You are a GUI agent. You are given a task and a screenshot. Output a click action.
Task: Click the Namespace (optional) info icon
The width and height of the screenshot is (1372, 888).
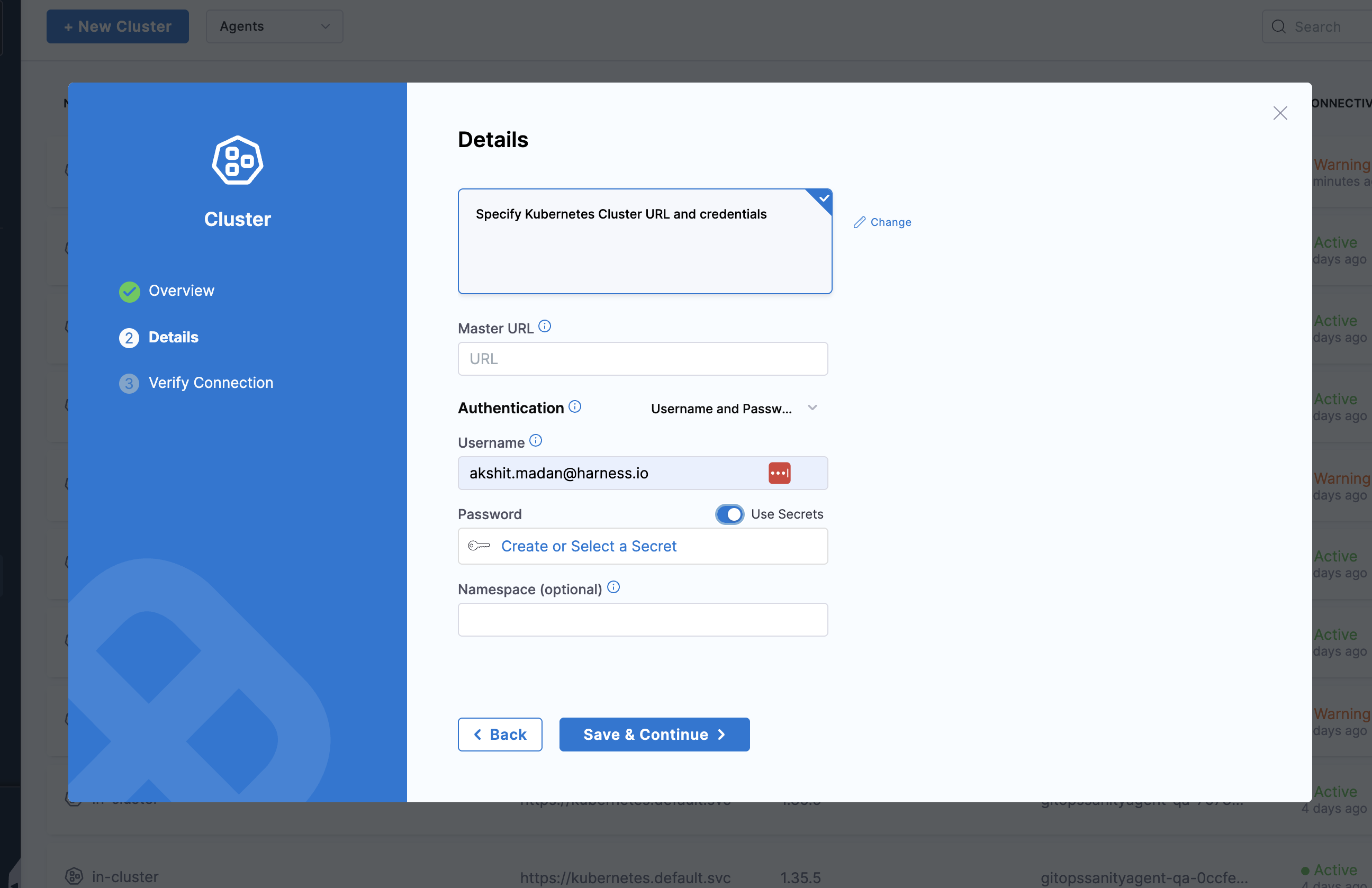pos(613,587)
